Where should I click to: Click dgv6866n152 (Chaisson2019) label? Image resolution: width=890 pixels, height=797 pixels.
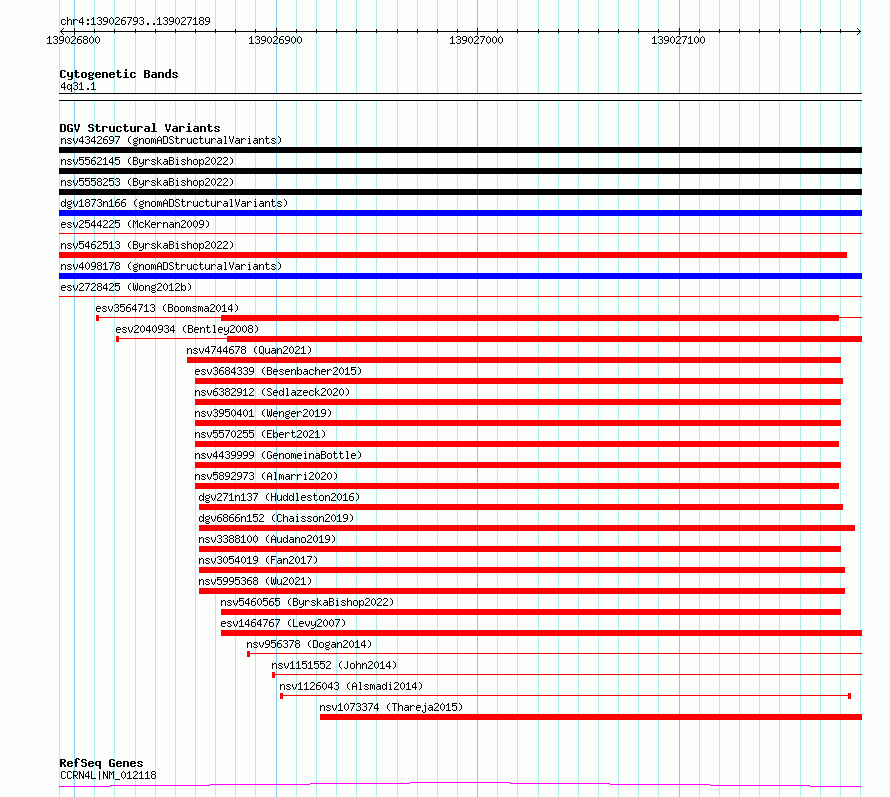[276, 518]
